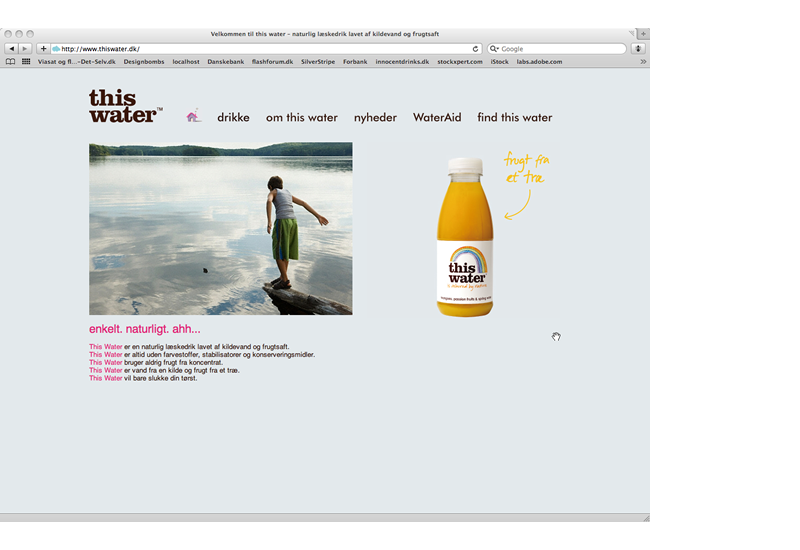Click the pink house home icon

point(193,116)
